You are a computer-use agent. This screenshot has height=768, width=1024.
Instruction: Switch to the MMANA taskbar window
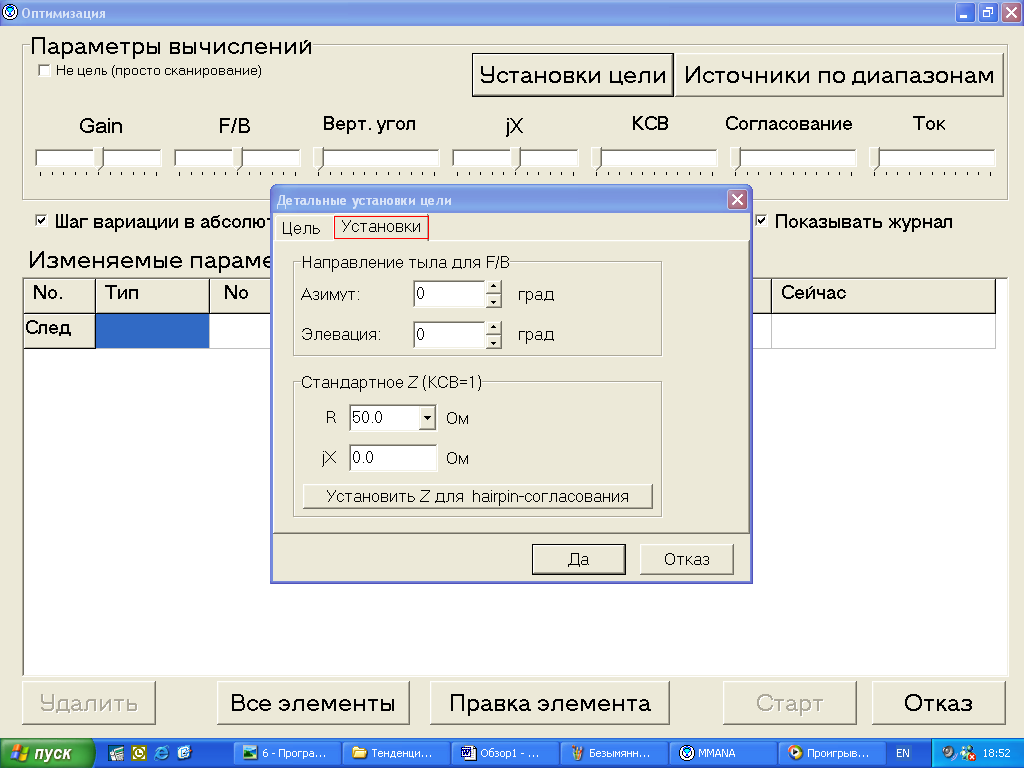pos(724,753)
